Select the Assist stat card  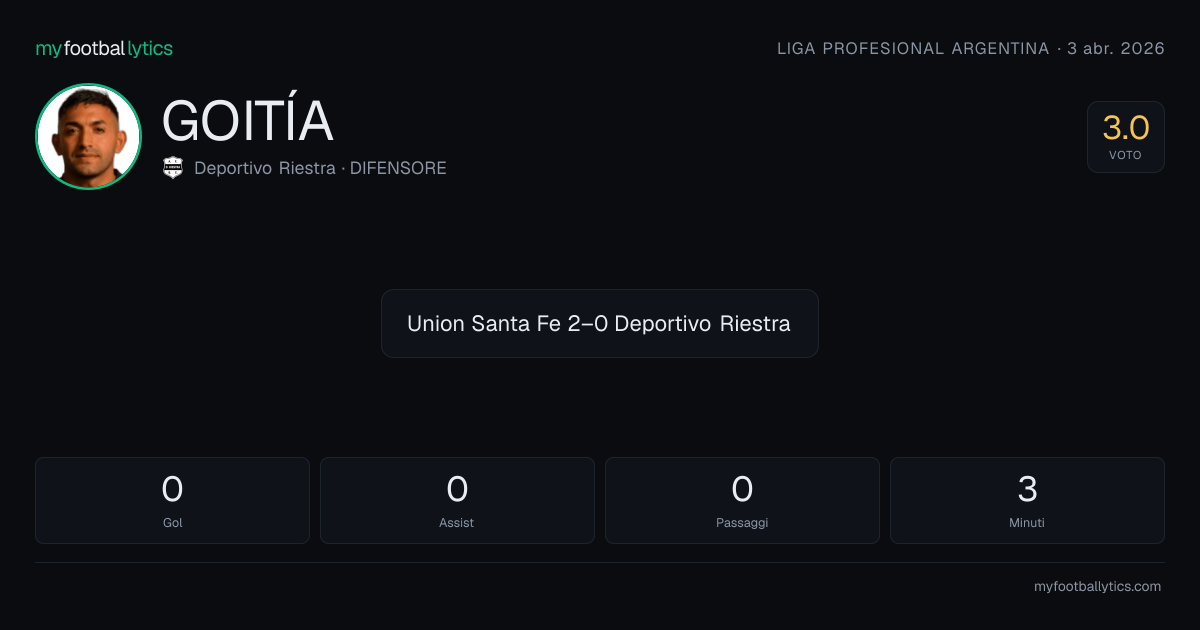click(x=457, y=500)
